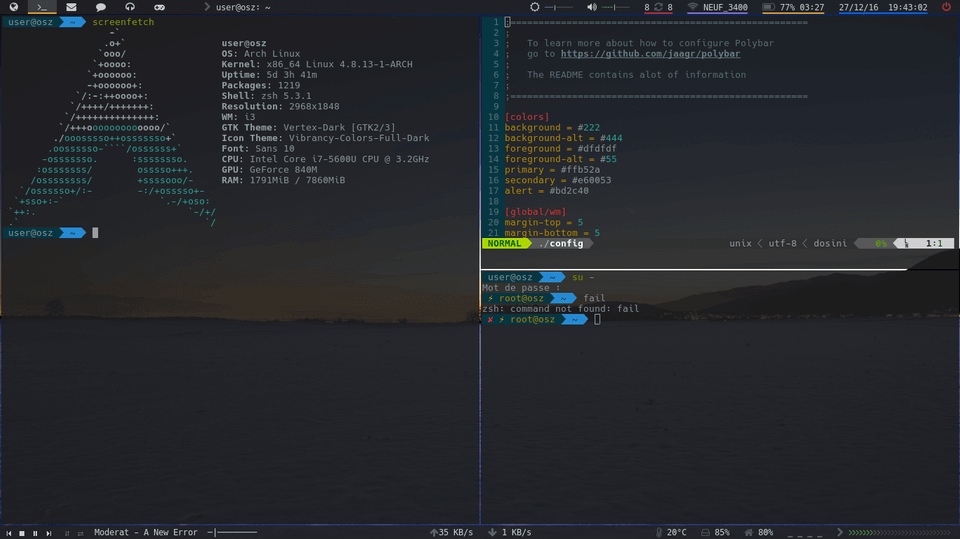This screenshot has height=539, width=960.
Task: Stop music playback
Action: [x=22, y=533]
